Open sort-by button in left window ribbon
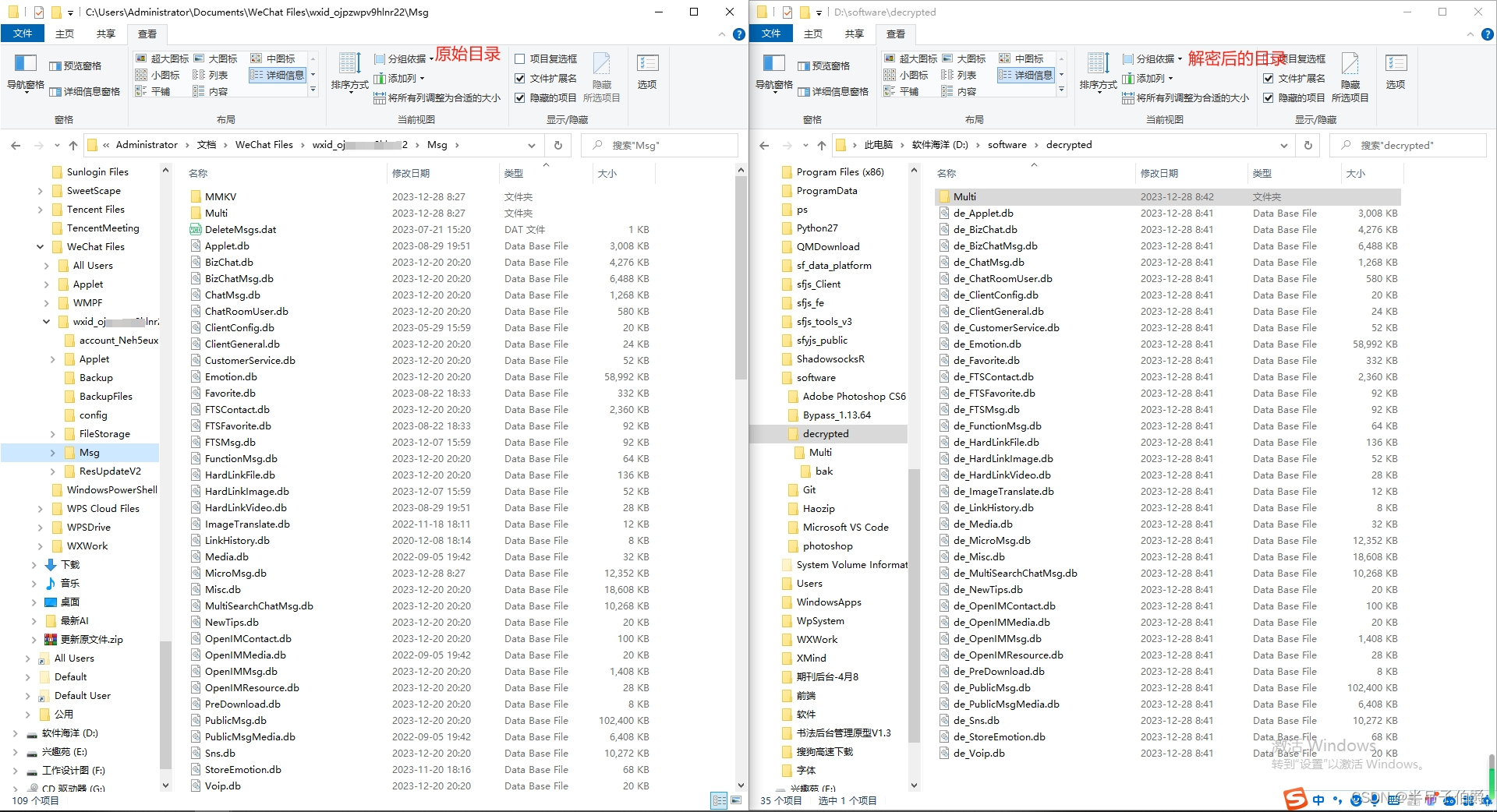Image resolution: width=1497 pixels, height=812 pixels. click(349, 72)
